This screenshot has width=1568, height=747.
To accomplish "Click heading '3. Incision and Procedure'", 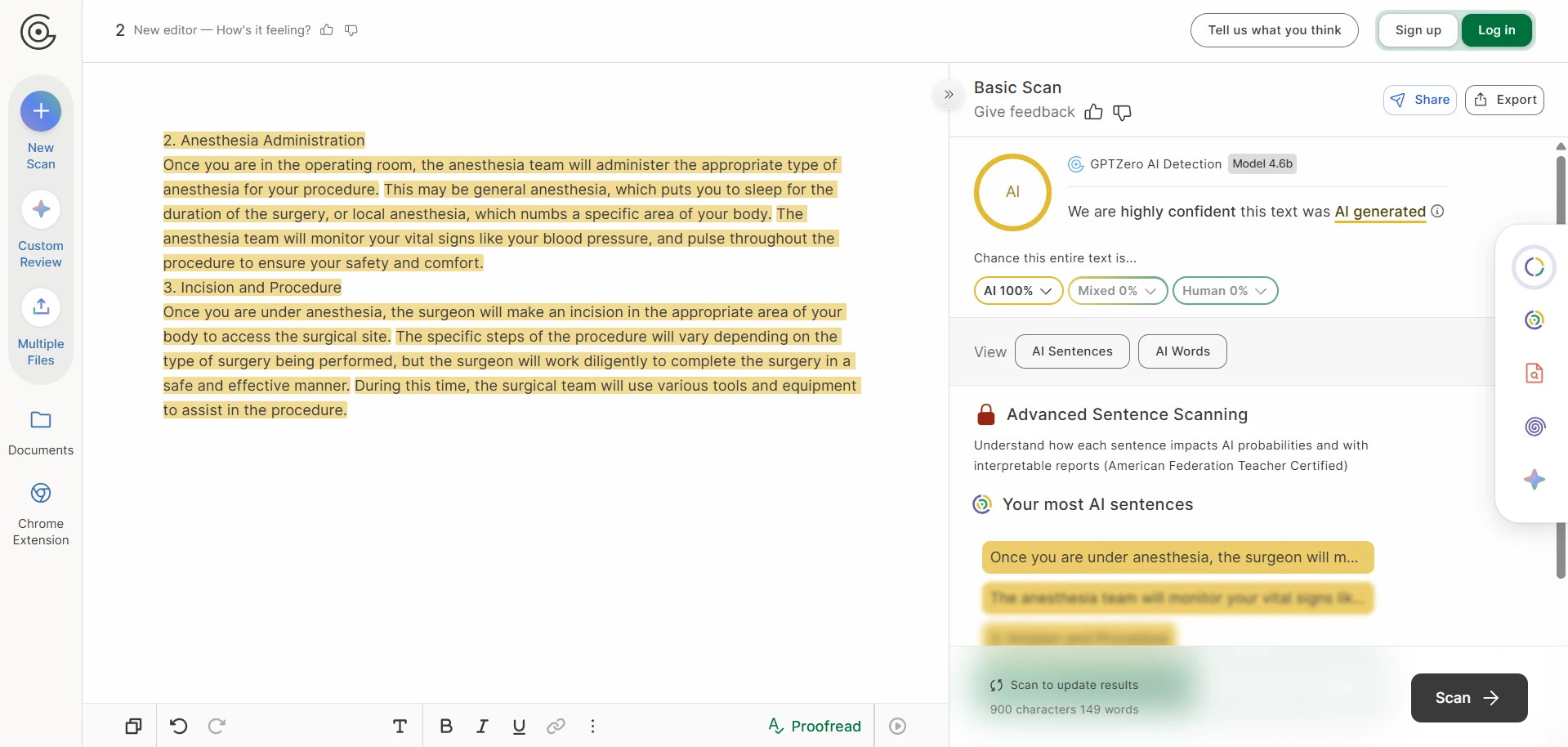I will coord(252,288).
